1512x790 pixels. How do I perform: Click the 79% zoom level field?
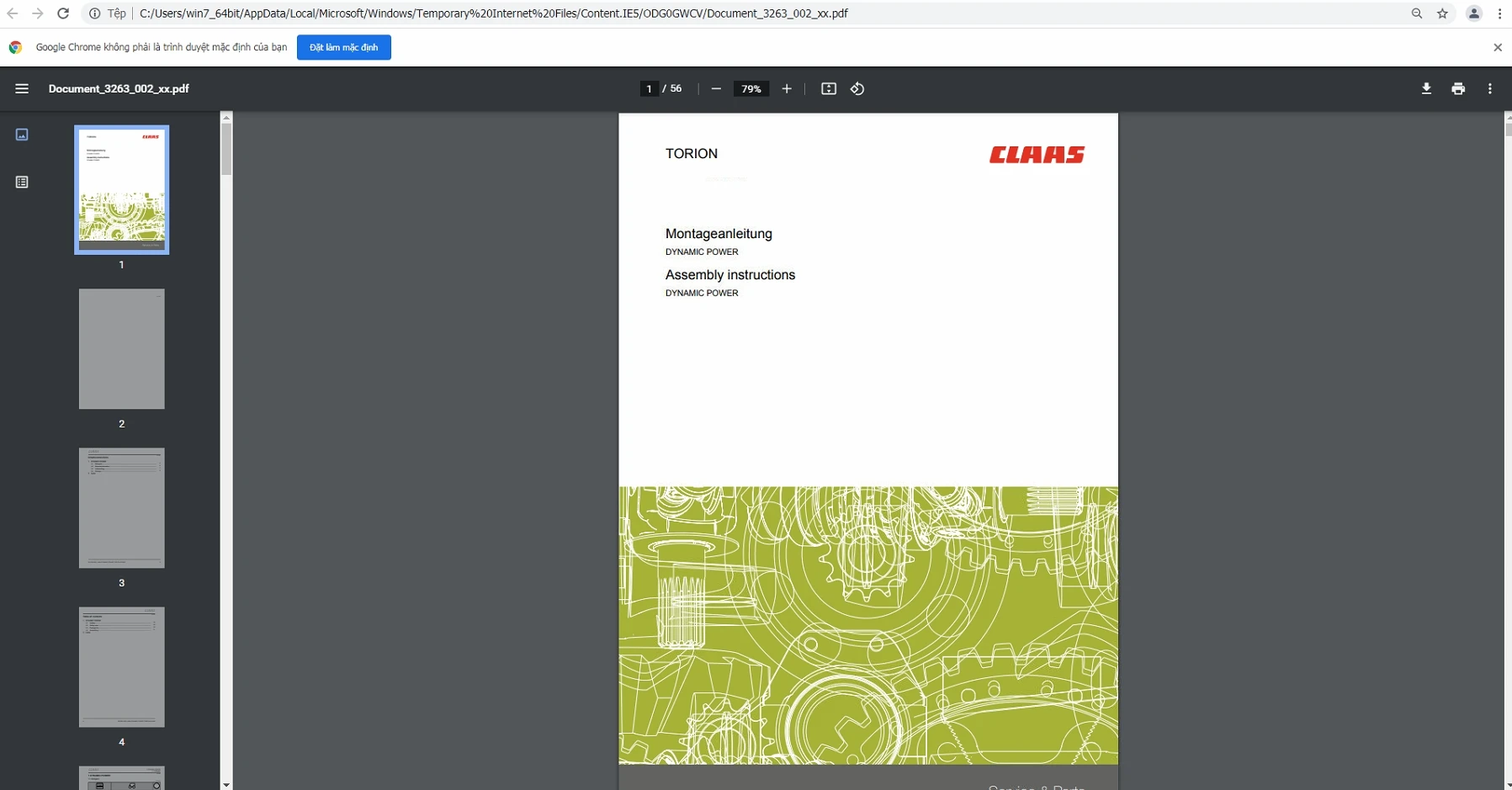tap(751, 88)
